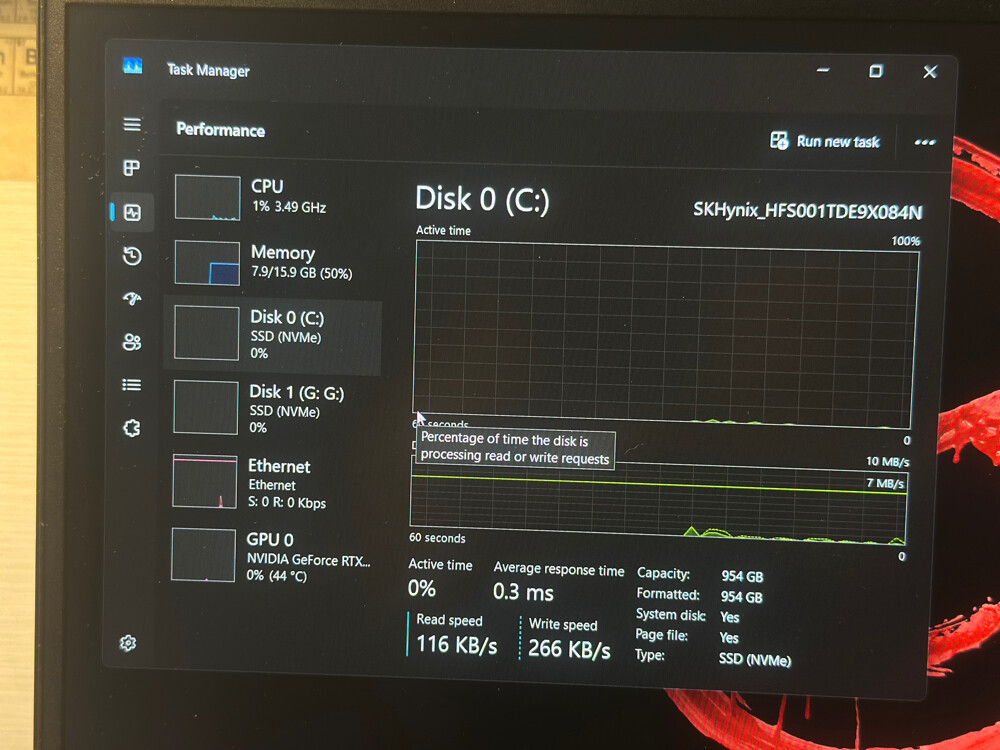The height and width of the screenshot is (750, 1000).
Task: Click Run new task button
Action: point(825,141)
